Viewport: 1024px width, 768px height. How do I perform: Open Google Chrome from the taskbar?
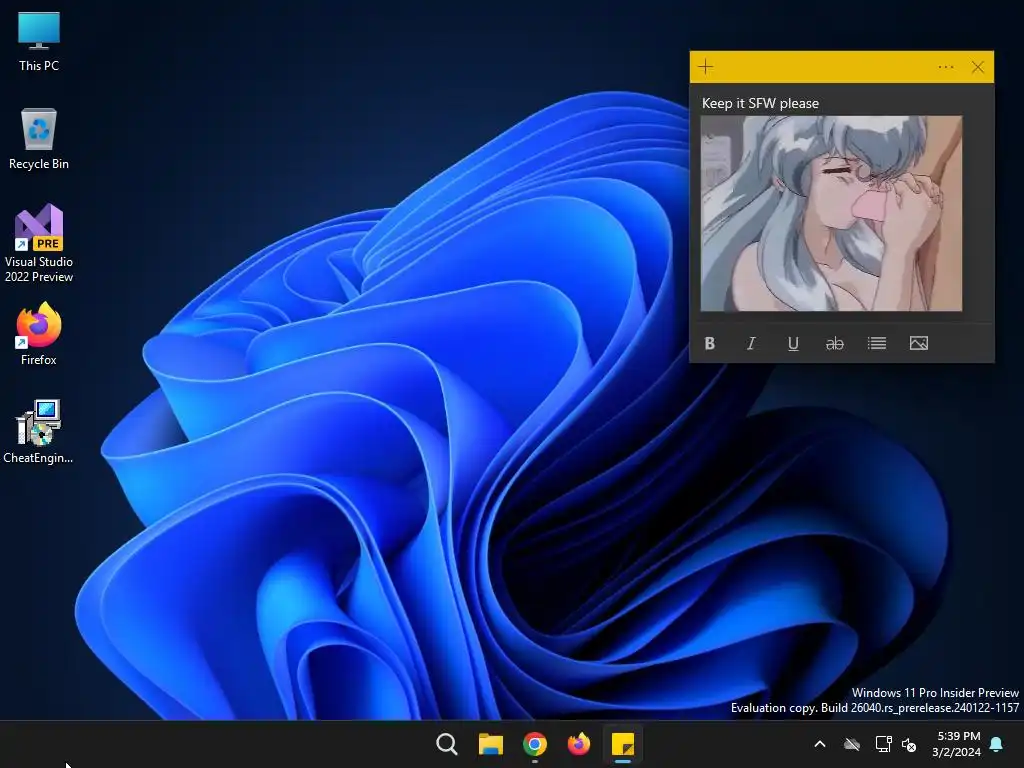(x=535, y=744)
